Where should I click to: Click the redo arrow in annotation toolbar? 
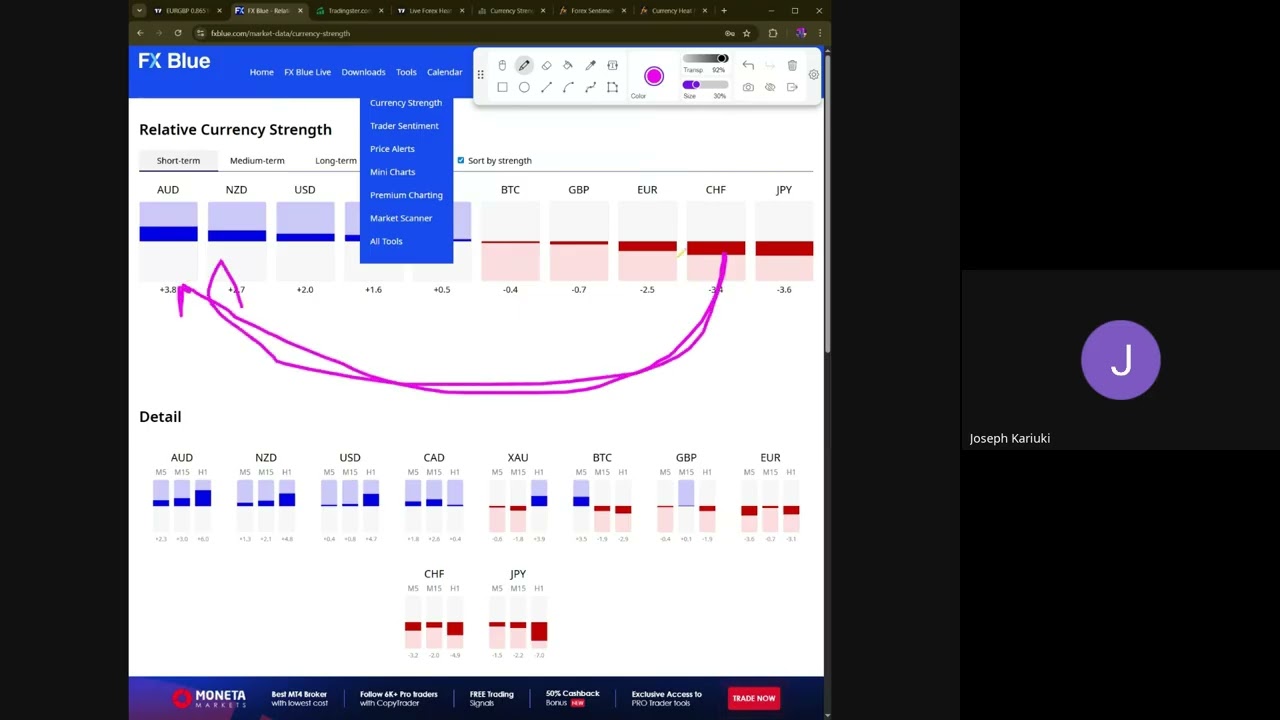click(x=770, y=66)
